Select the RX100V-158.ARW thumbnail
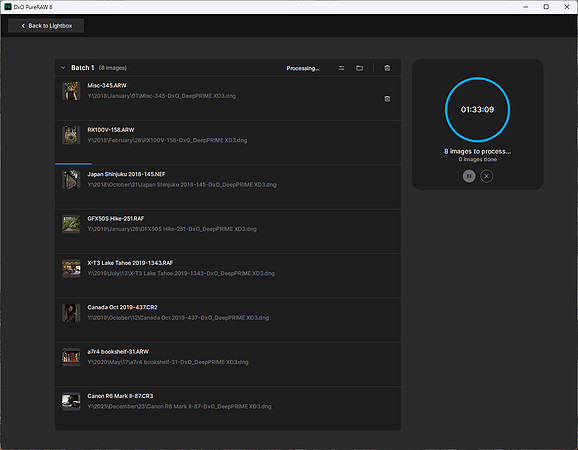578x450 pixels. pos(71,135)
